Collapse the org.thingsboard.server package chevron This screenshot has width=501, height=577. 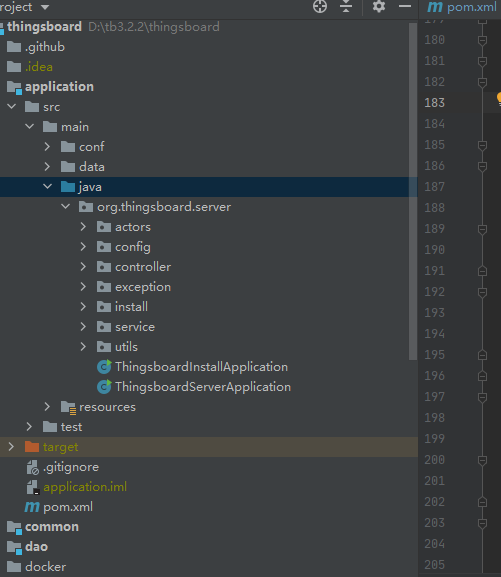(66, 206)
